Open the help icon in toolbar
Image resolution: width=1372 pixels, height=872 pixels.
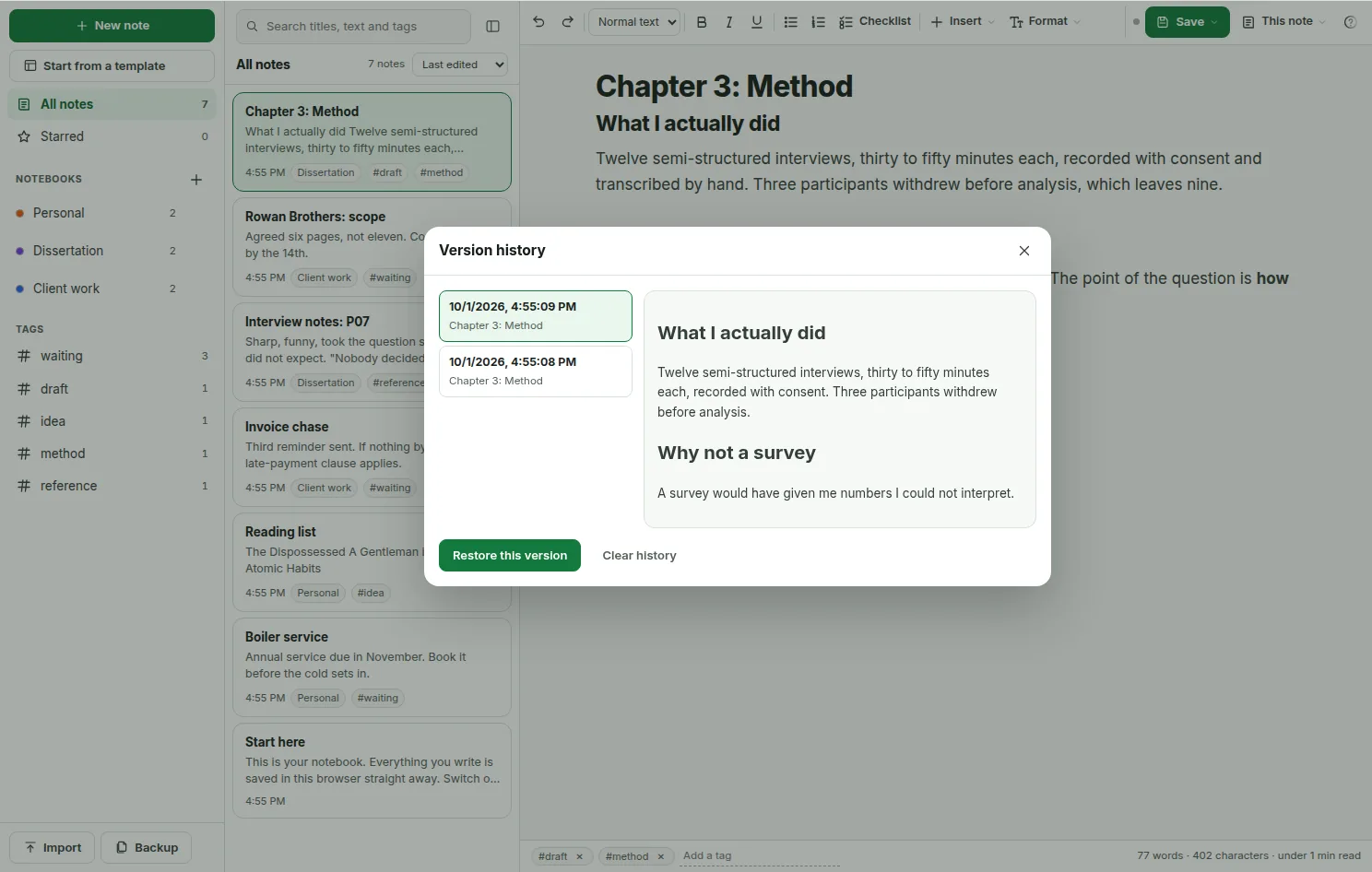coord(1351,22)
